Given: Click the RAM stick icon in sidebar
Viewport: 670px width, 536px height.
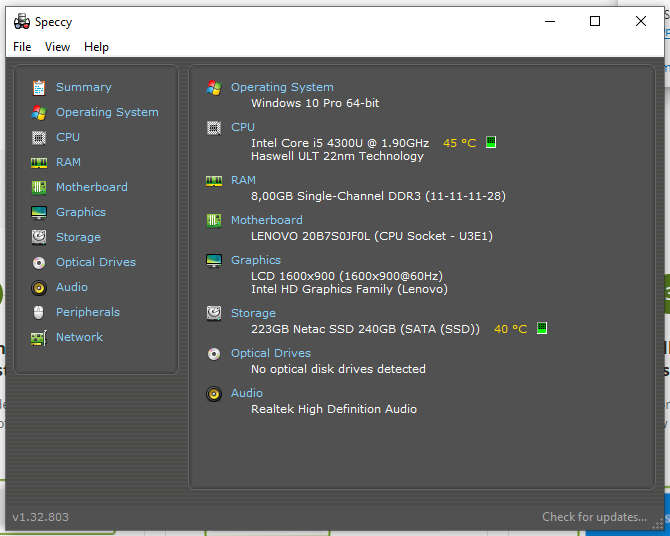Looking at the screenshot, I should click(39, 163).
